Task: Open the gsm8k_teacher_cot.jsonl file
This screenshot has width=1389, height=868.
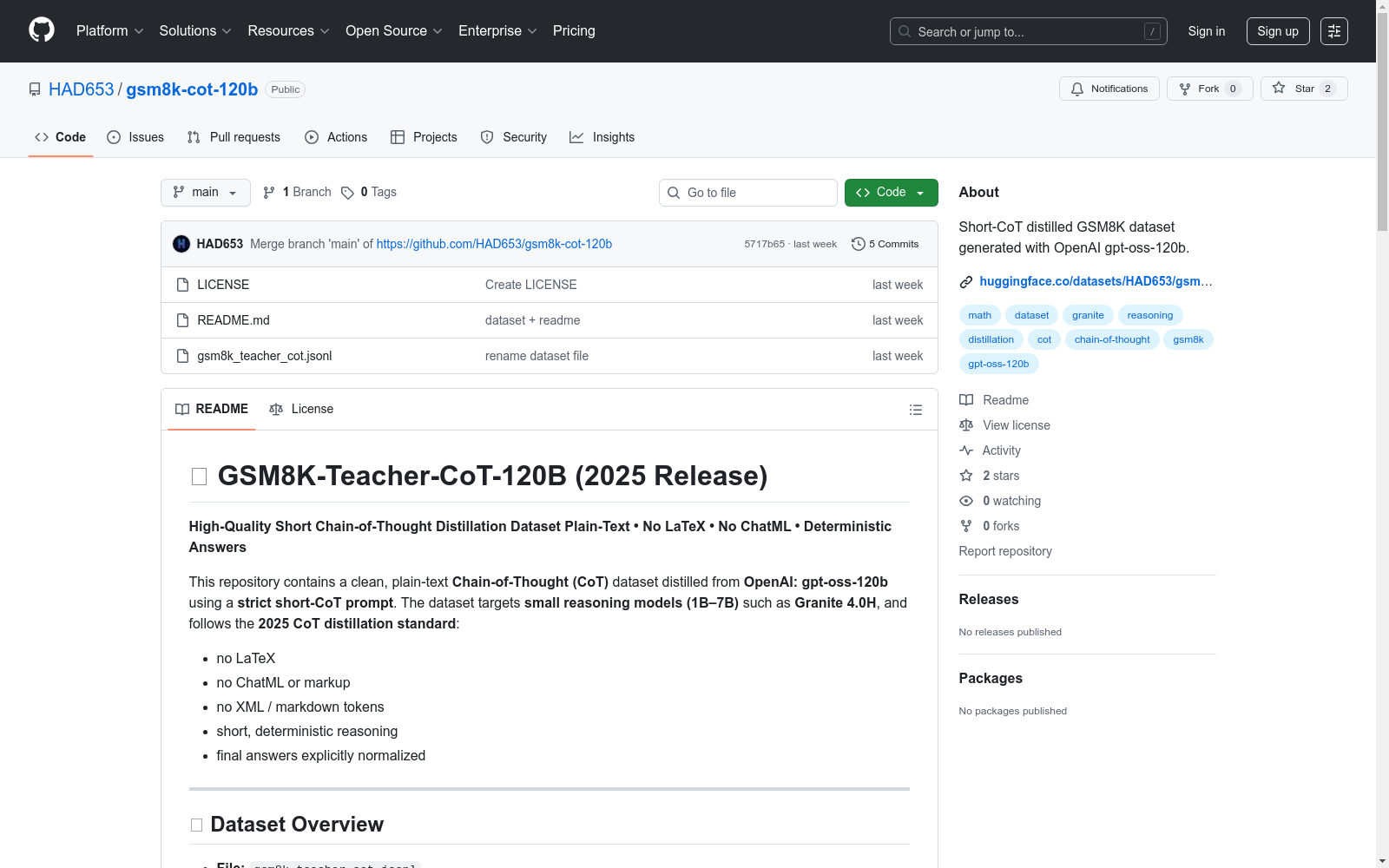Action: pyautogui.click(x=265, y=356)
